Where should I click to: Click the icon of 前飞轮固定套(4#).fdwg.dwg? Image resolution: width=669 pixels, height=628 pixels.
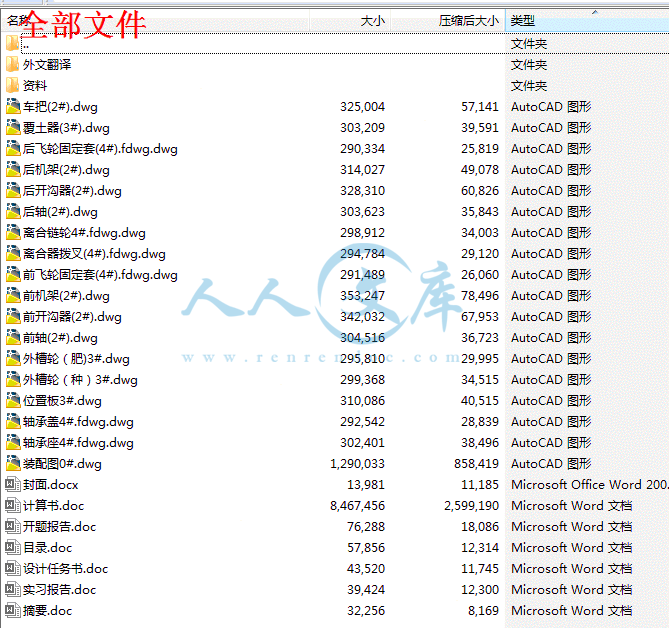(x=13, y=275)
